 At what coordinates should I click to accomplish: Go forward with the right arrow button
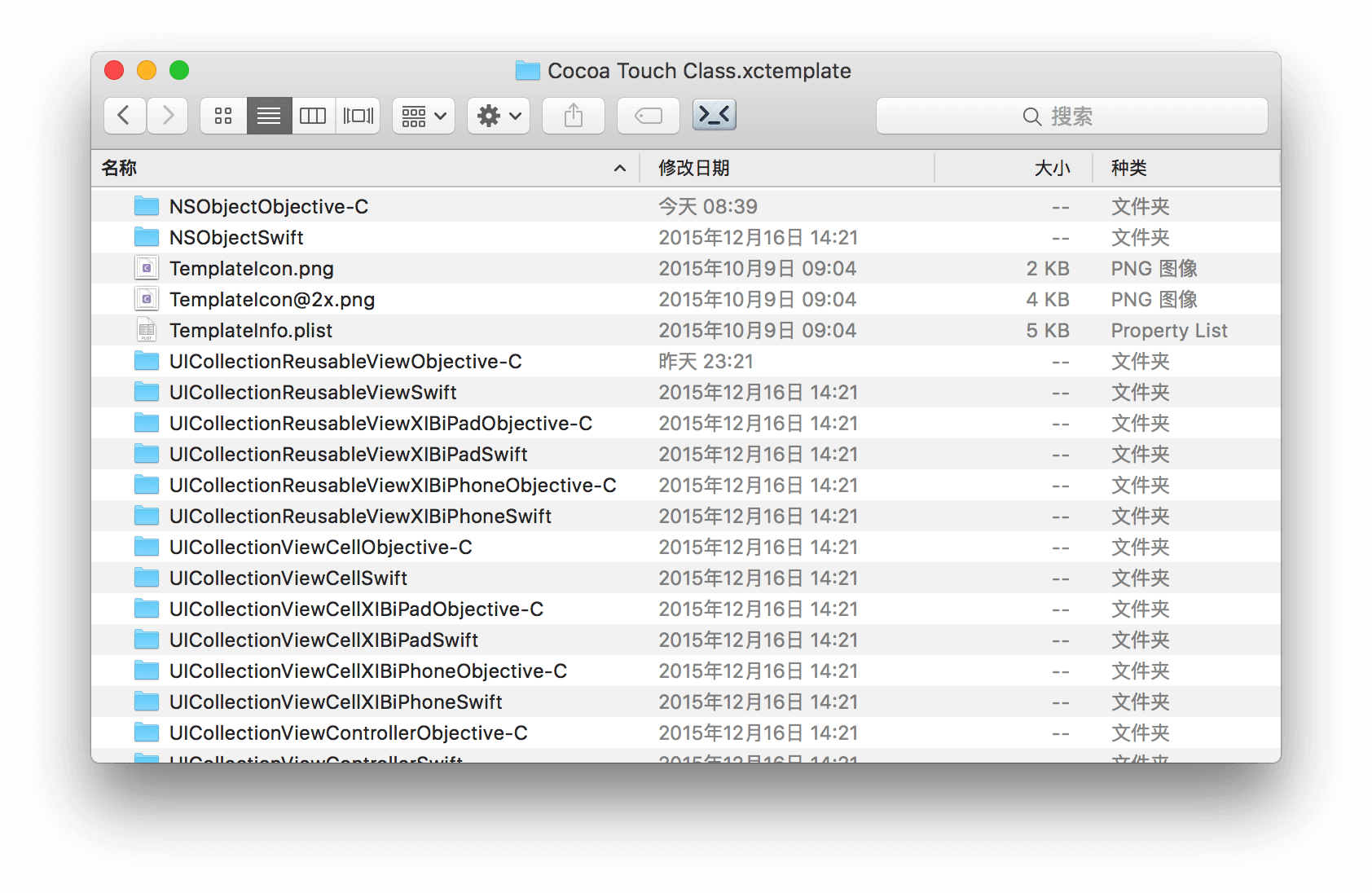(x=168, y=116)
